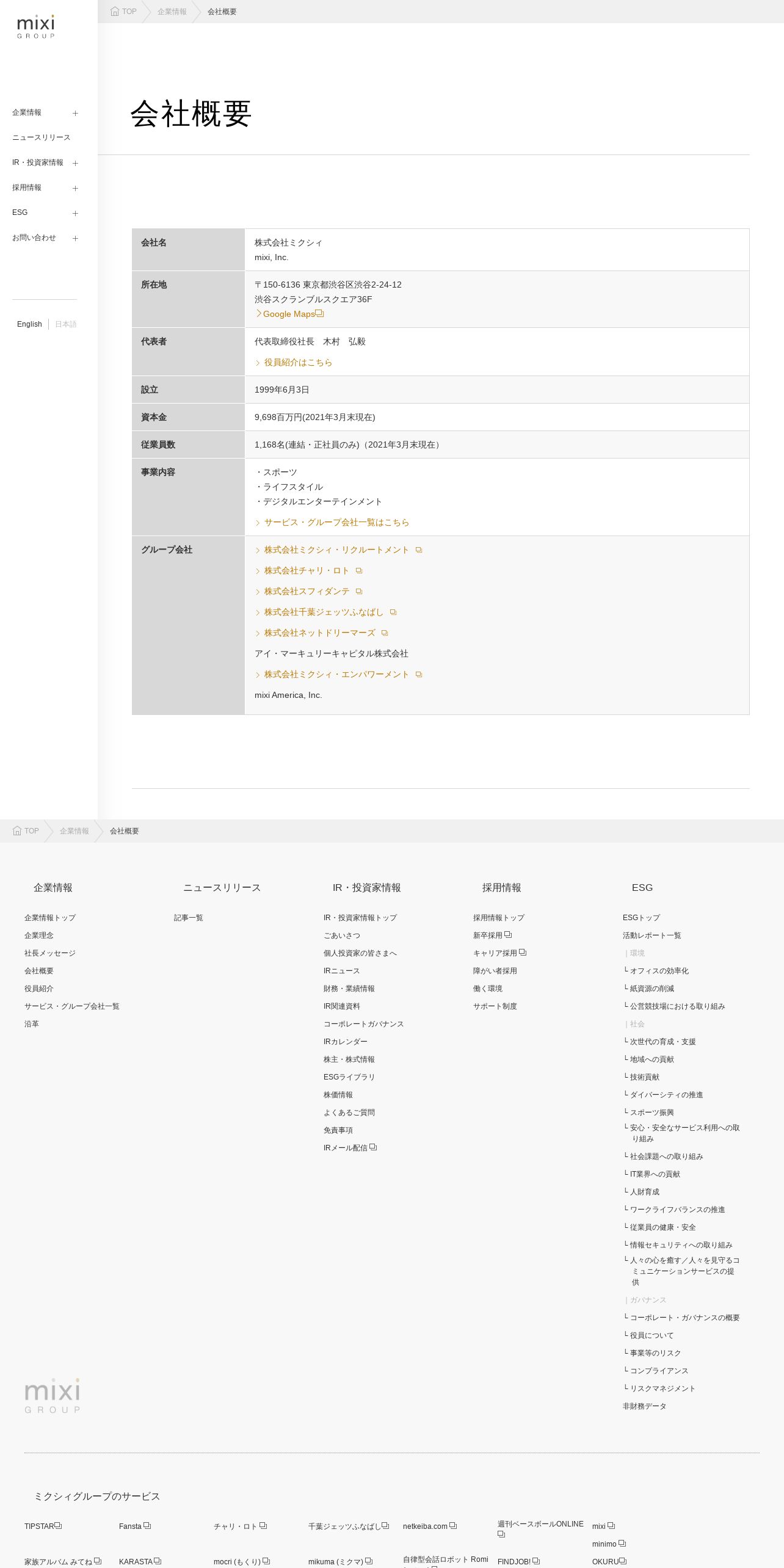Click external icon beside KARASTA

[158, 1561]
